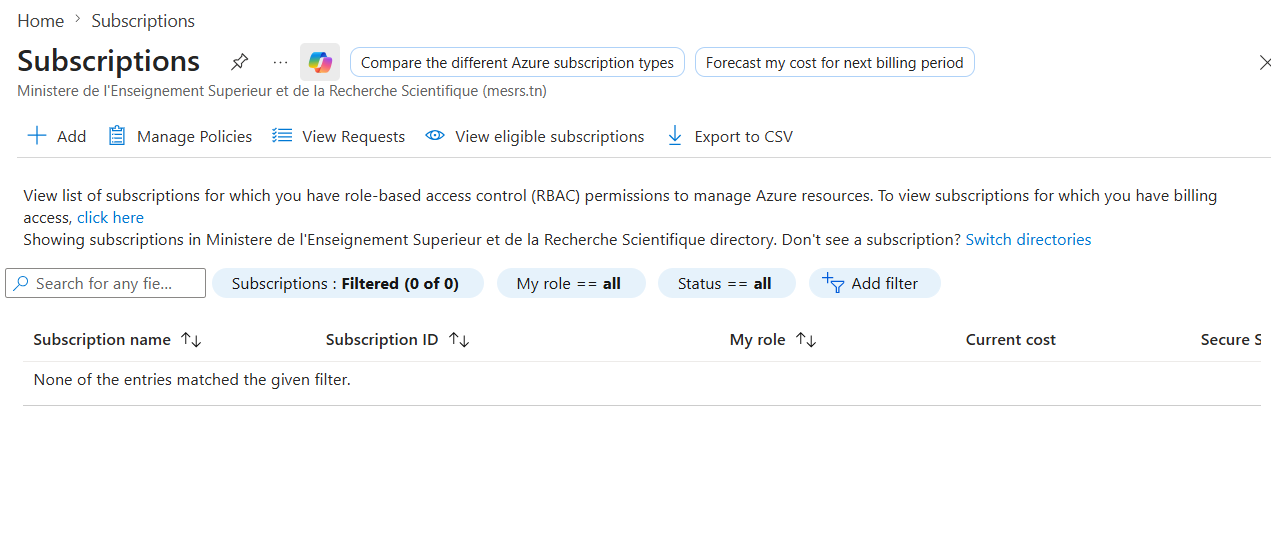
Task: Open View Requests
Action: tap(339, 136)
